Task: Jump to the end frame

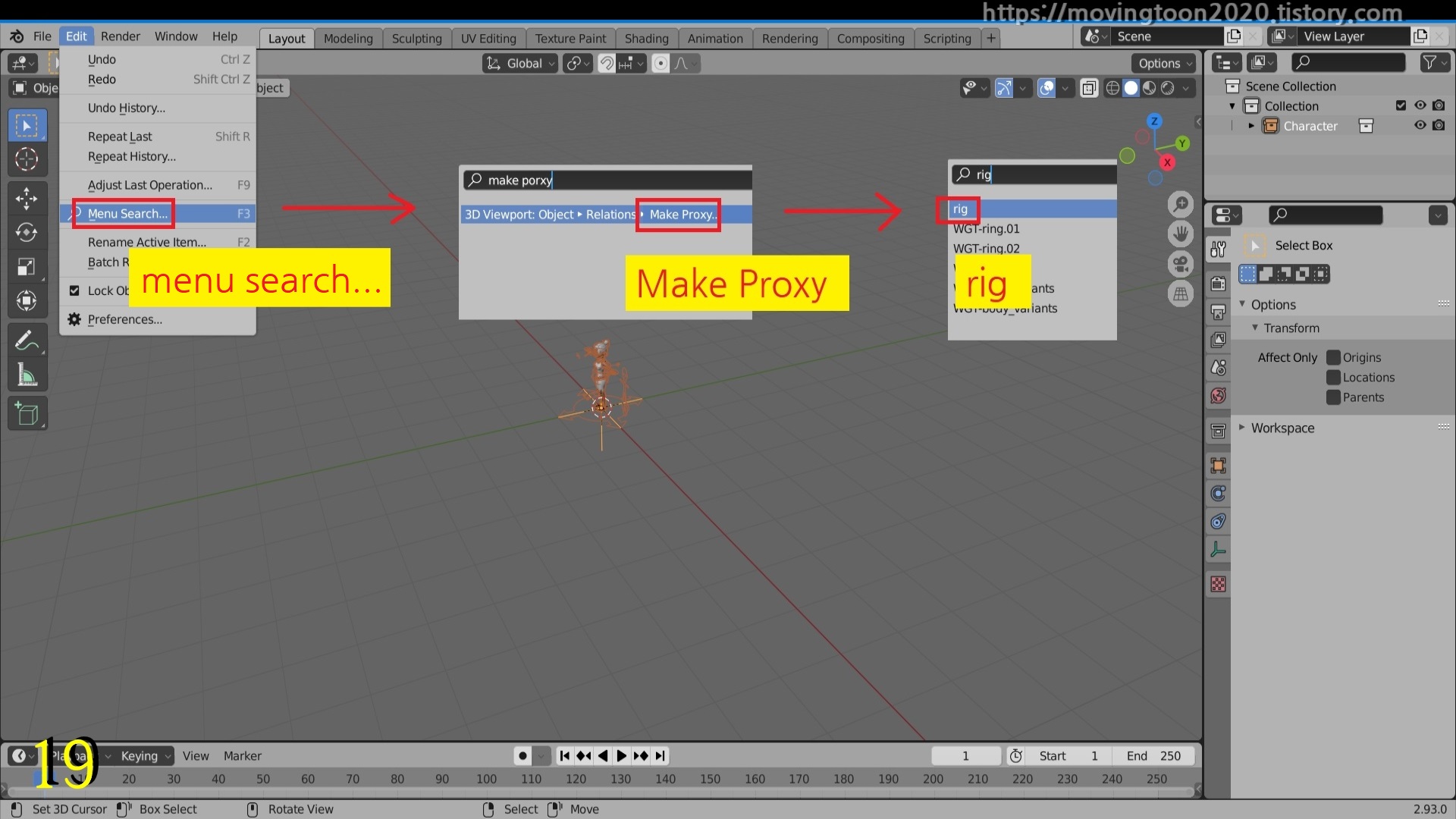Action: pos(661,756)
